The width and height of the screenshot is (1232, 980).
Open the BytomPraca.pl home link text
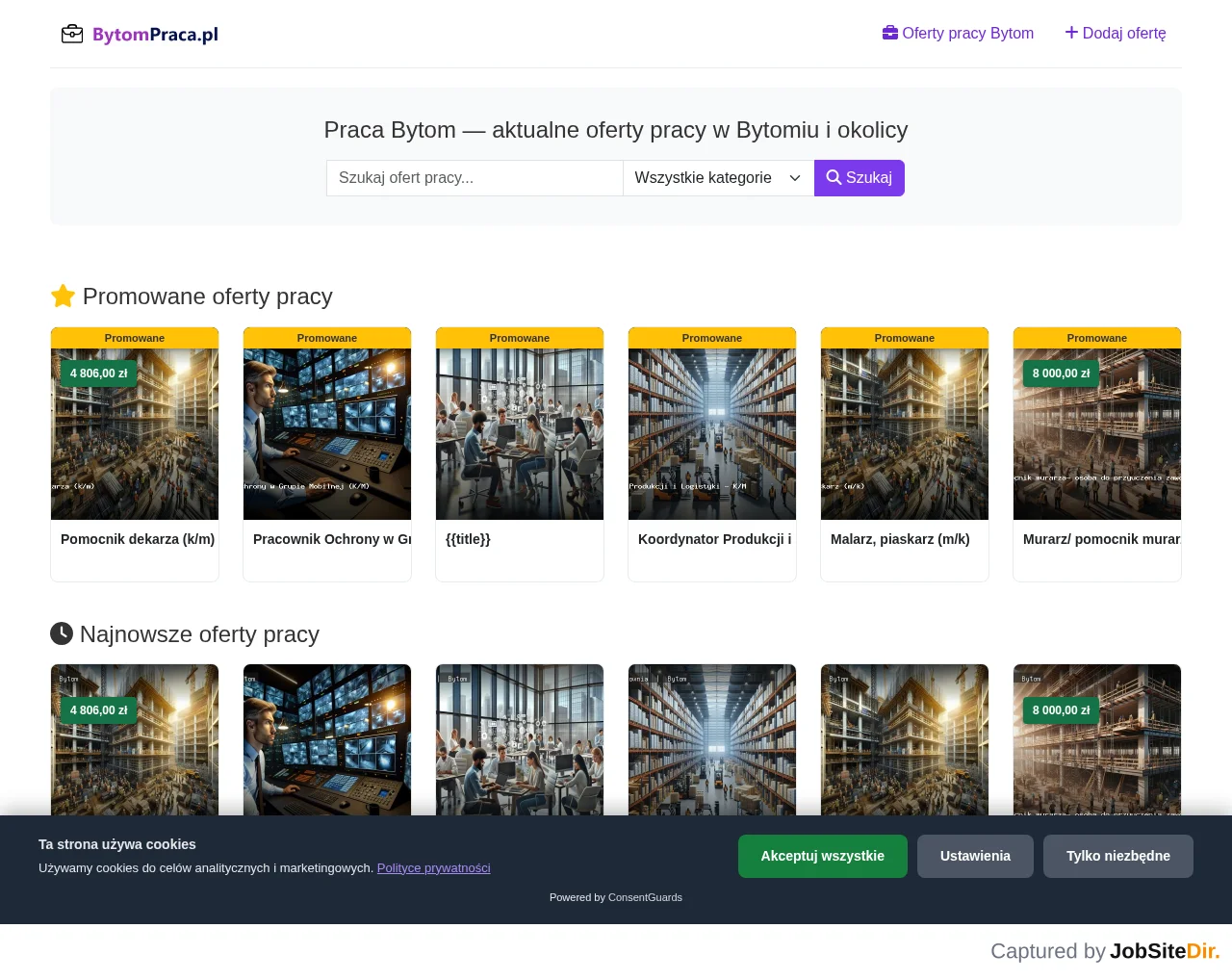155,35
